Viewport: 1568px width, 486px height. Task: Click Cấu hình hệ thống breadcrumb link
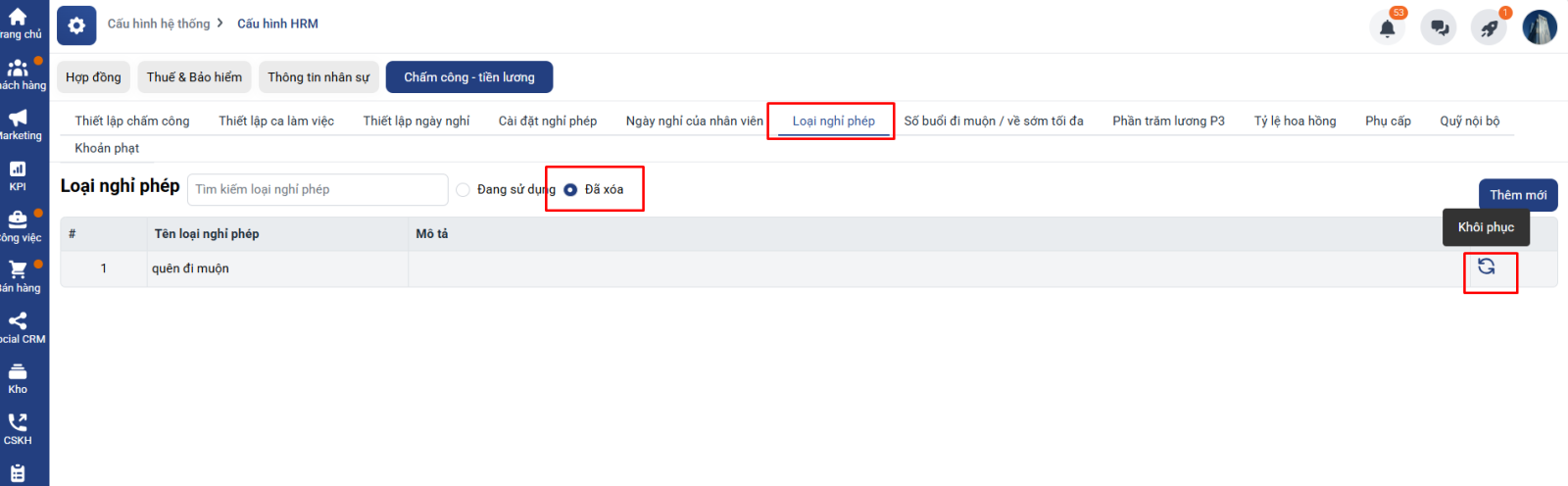159,24
